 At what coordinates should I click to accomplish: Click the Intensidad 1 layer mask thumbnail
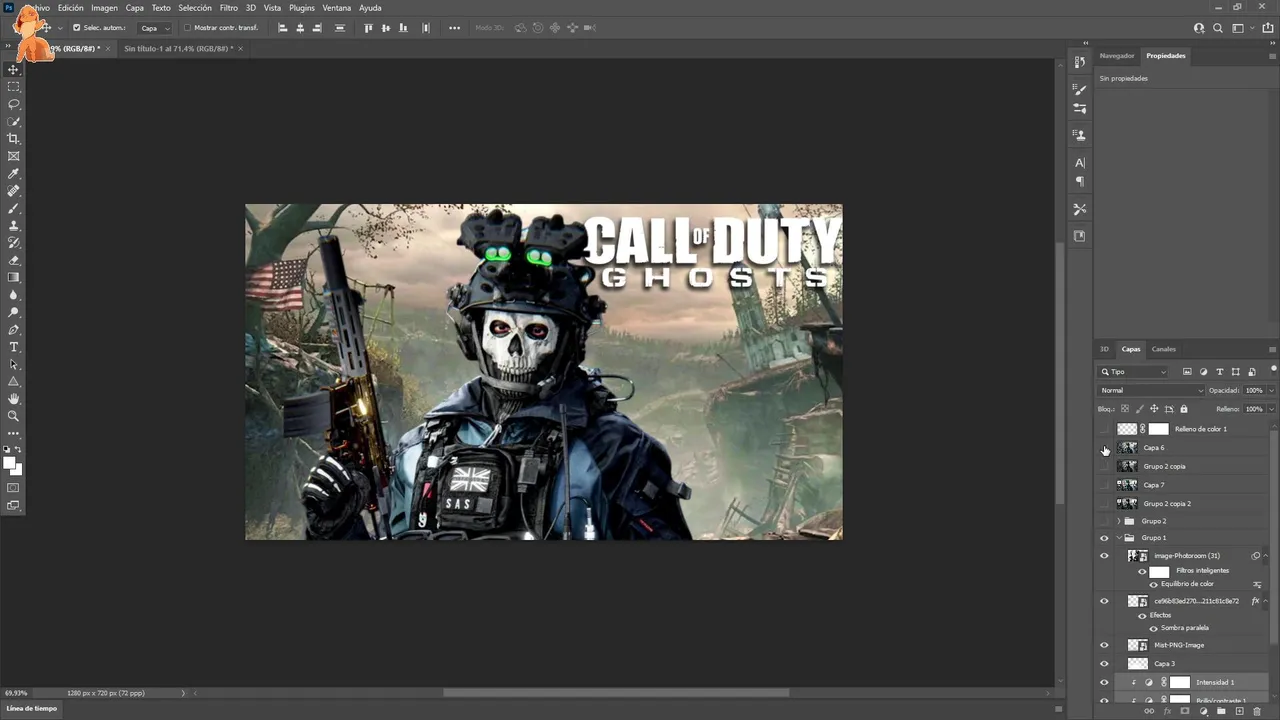(1180, 682)
